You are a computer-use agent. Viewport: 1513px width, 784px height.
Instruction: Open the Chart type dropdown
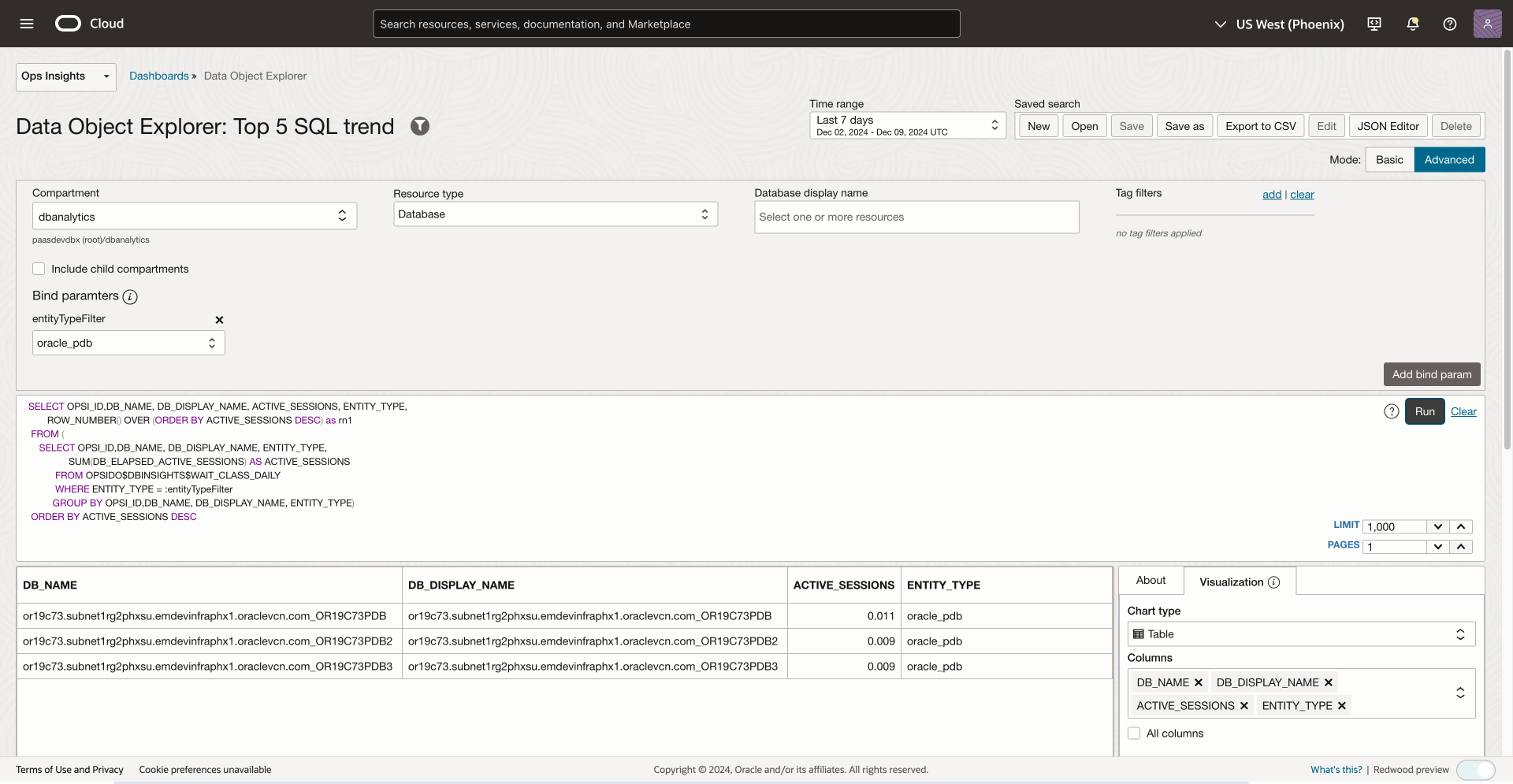click(1301, 634)
